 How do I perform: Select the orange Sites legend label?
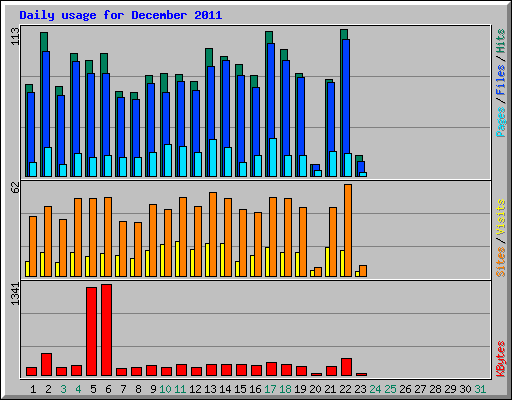(x=501, y=262)
